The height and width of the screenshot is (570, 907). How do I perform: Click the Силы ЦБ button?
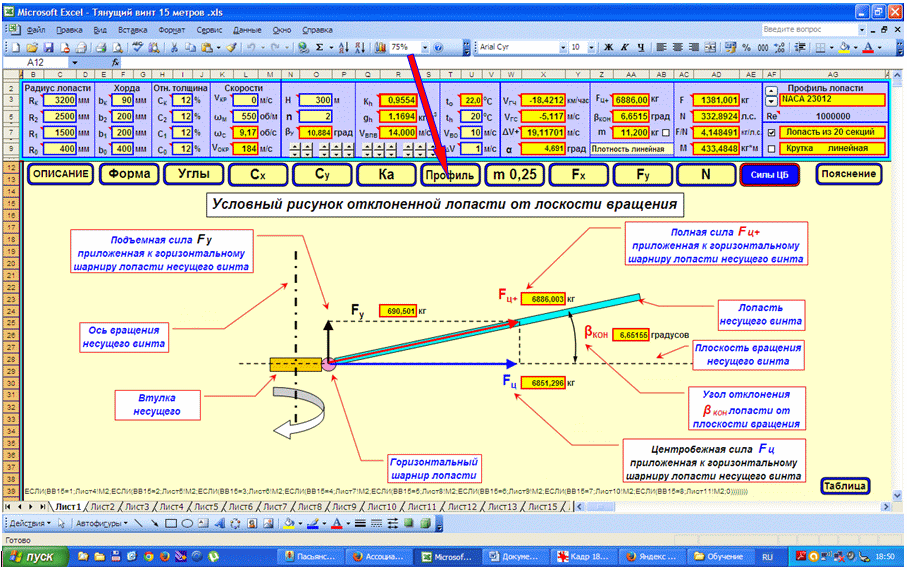(x=769, y=175)
